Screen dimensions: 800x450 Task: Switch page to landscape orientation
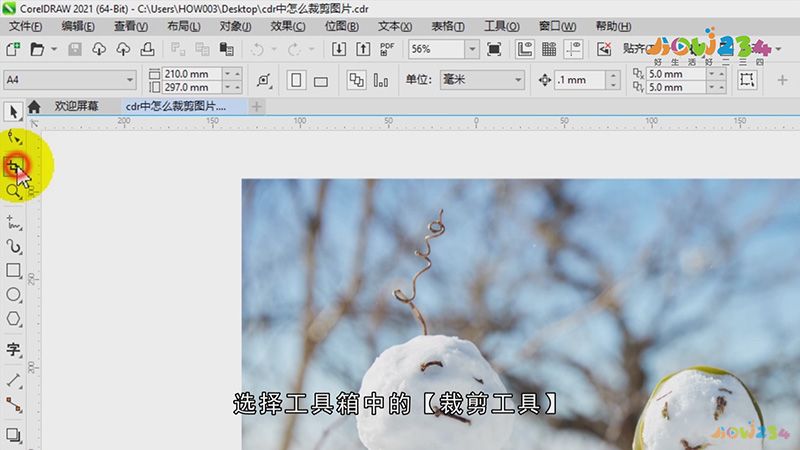pos(320,81)
